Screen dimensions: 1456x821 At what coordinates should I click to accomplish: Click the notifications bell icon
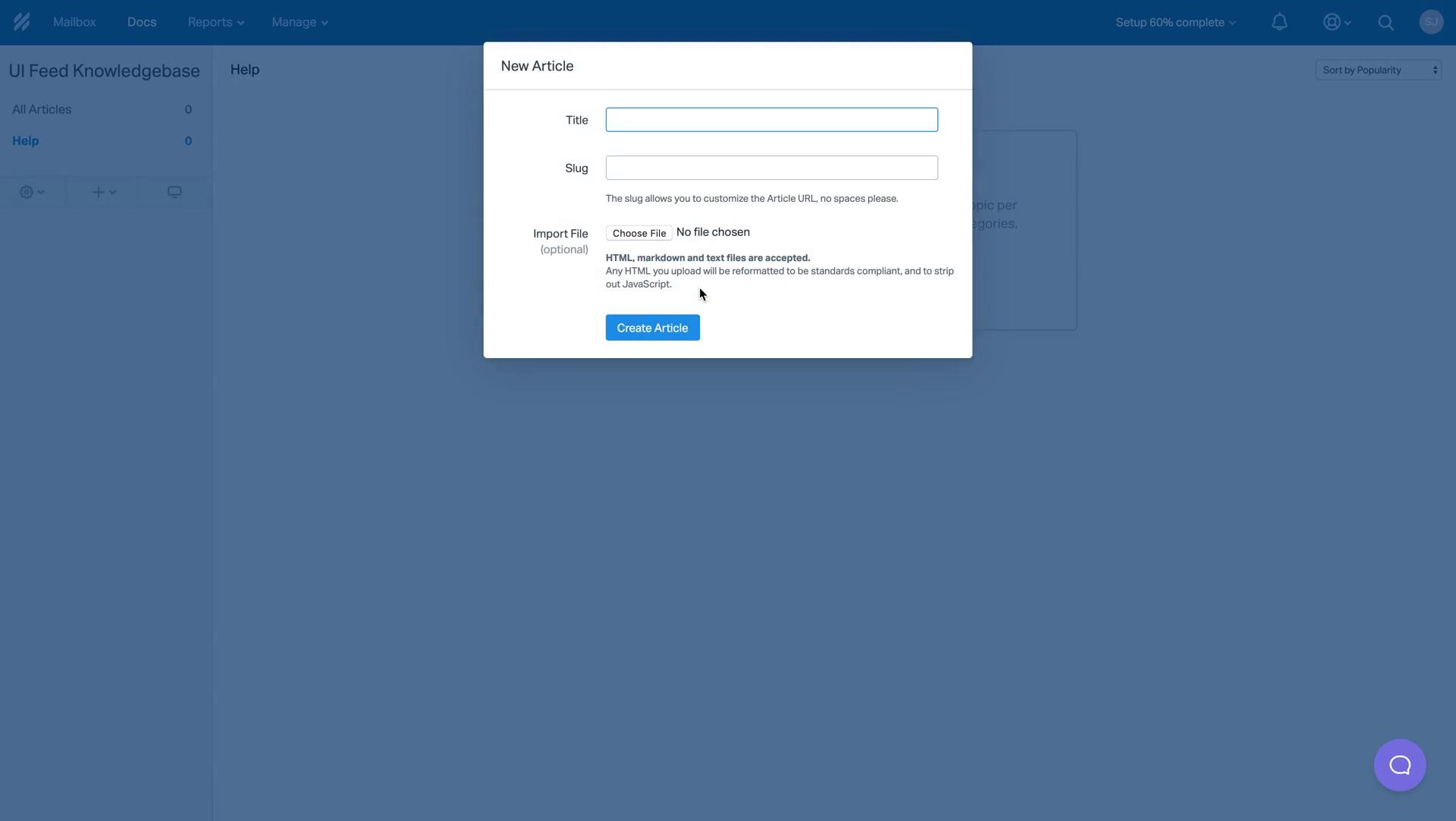[x=1280, y=22]
